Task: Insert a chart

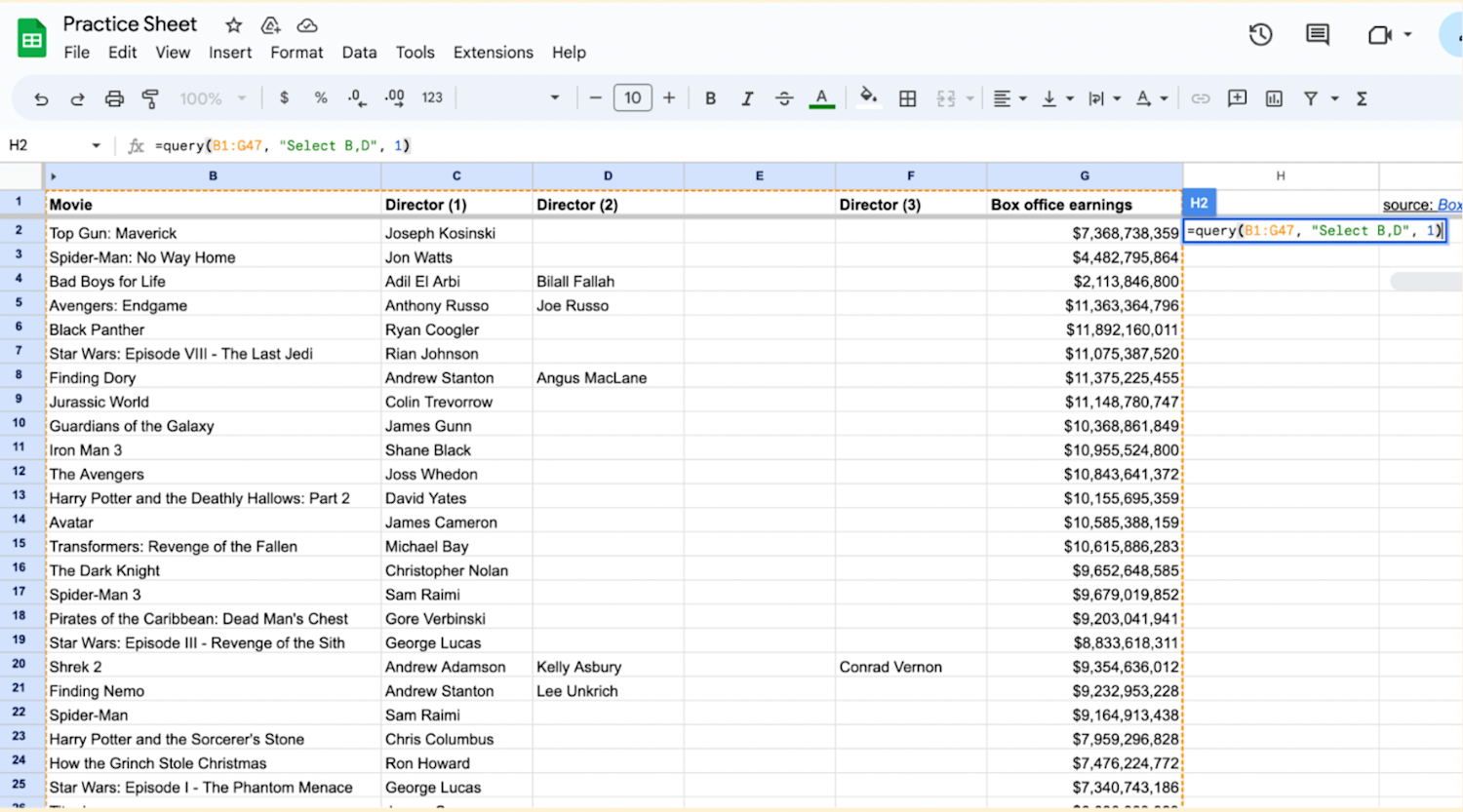Action: coord(1274,98)
